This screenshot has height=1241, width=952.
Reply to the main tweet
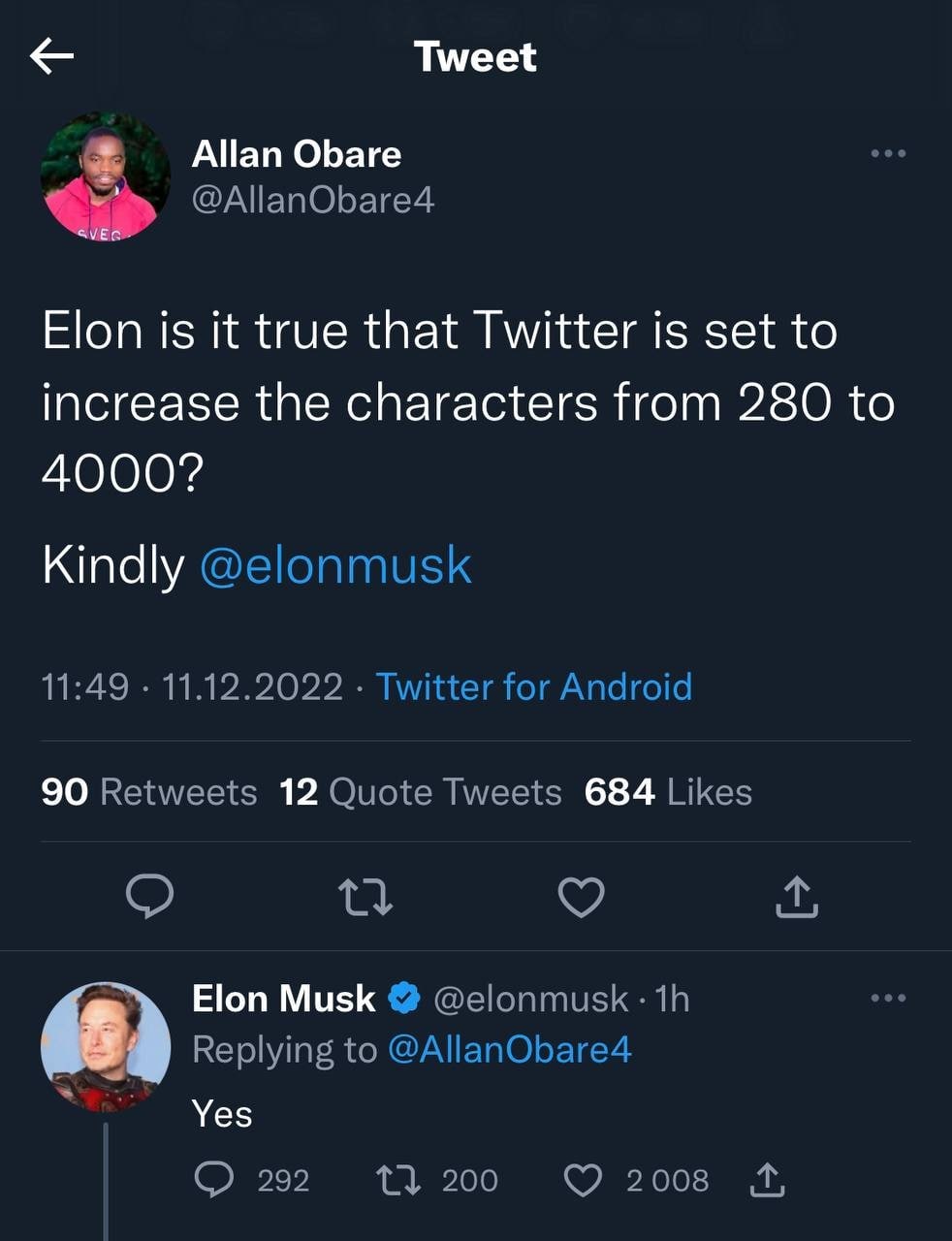150,897
